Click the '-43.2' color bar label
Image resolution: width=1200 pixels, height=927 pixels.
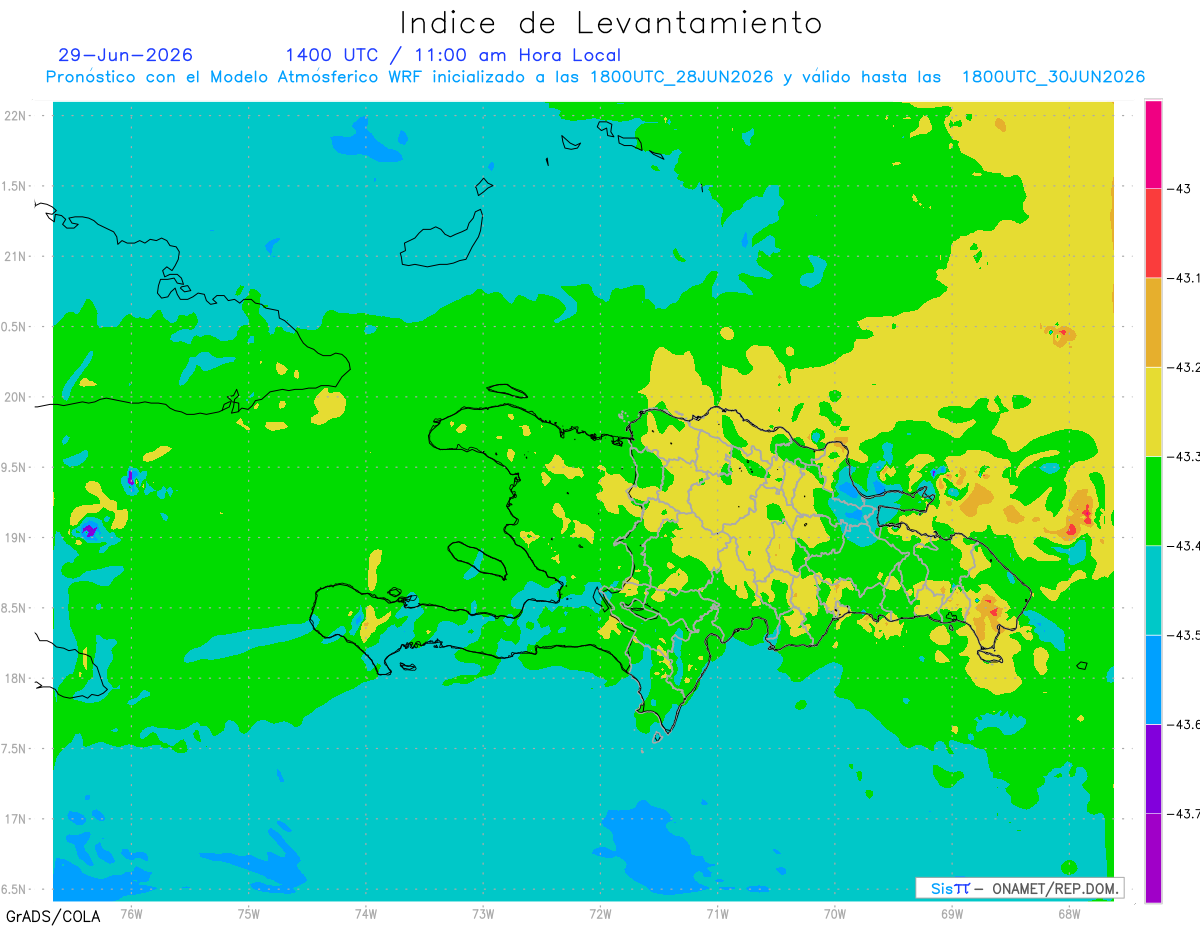pyautogui.click(x=1183, y=367)
